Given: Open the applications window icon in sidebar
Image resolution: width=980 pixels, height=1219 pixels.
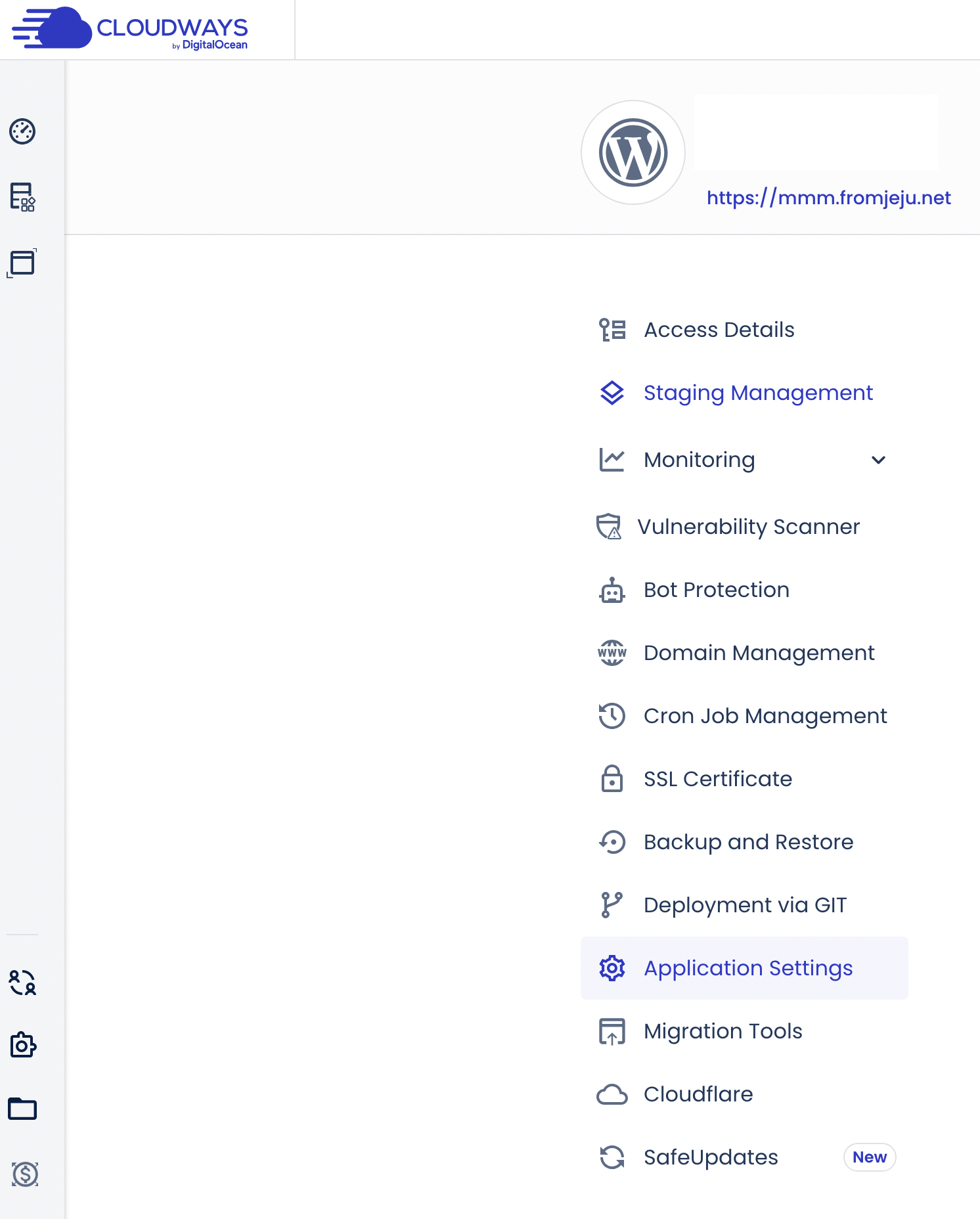Looking at the screenshot, I should 22,263.
